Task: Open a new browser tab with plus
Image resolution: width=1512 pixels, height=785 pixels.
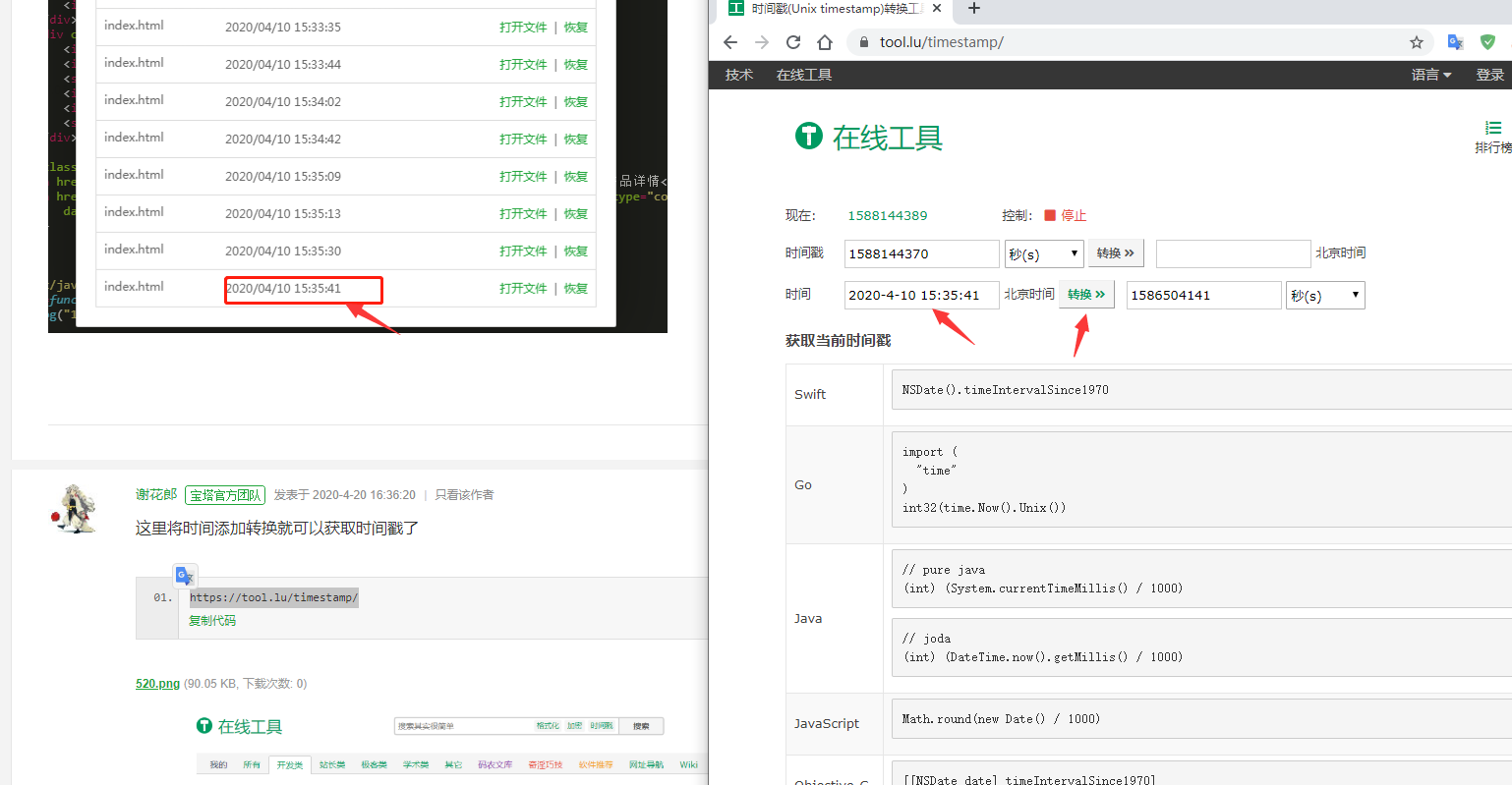Action: 974,9
